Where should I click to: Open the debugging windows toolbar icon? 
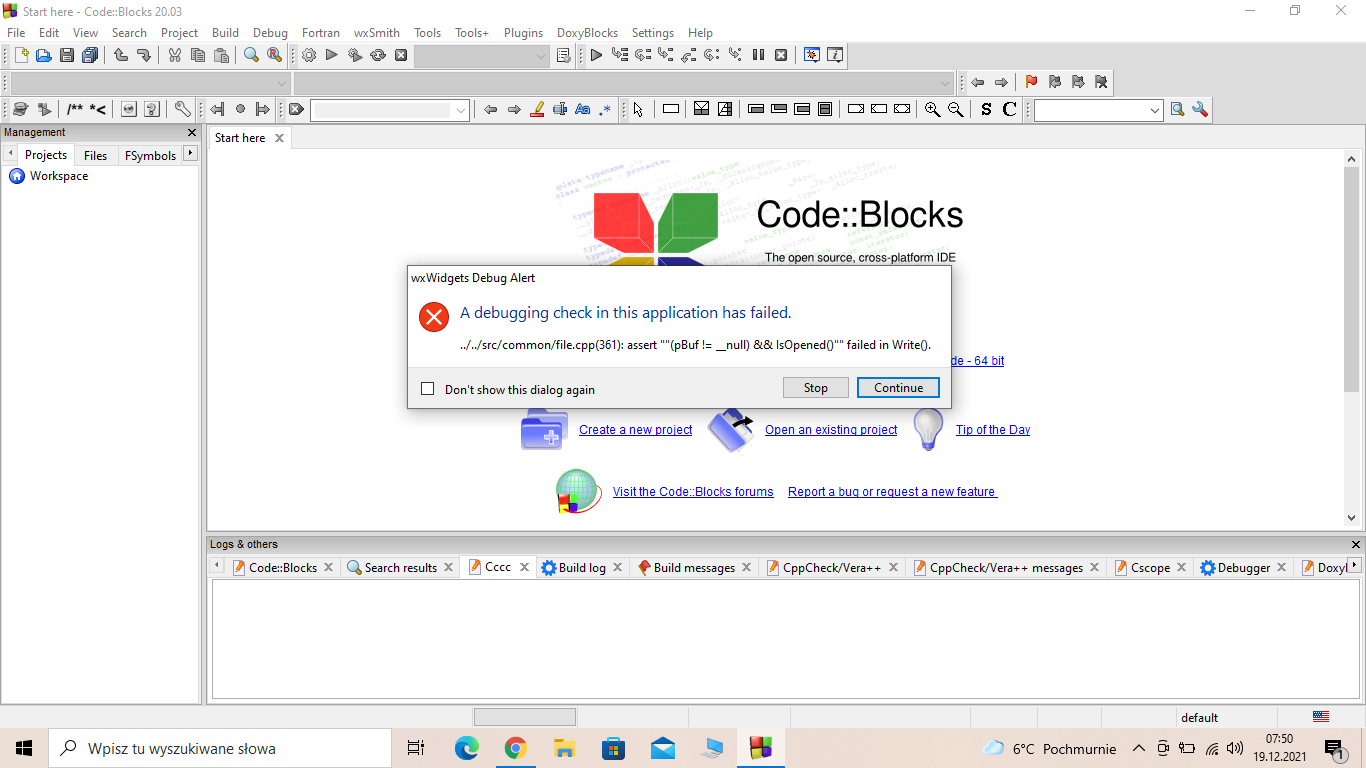point(811,55)
